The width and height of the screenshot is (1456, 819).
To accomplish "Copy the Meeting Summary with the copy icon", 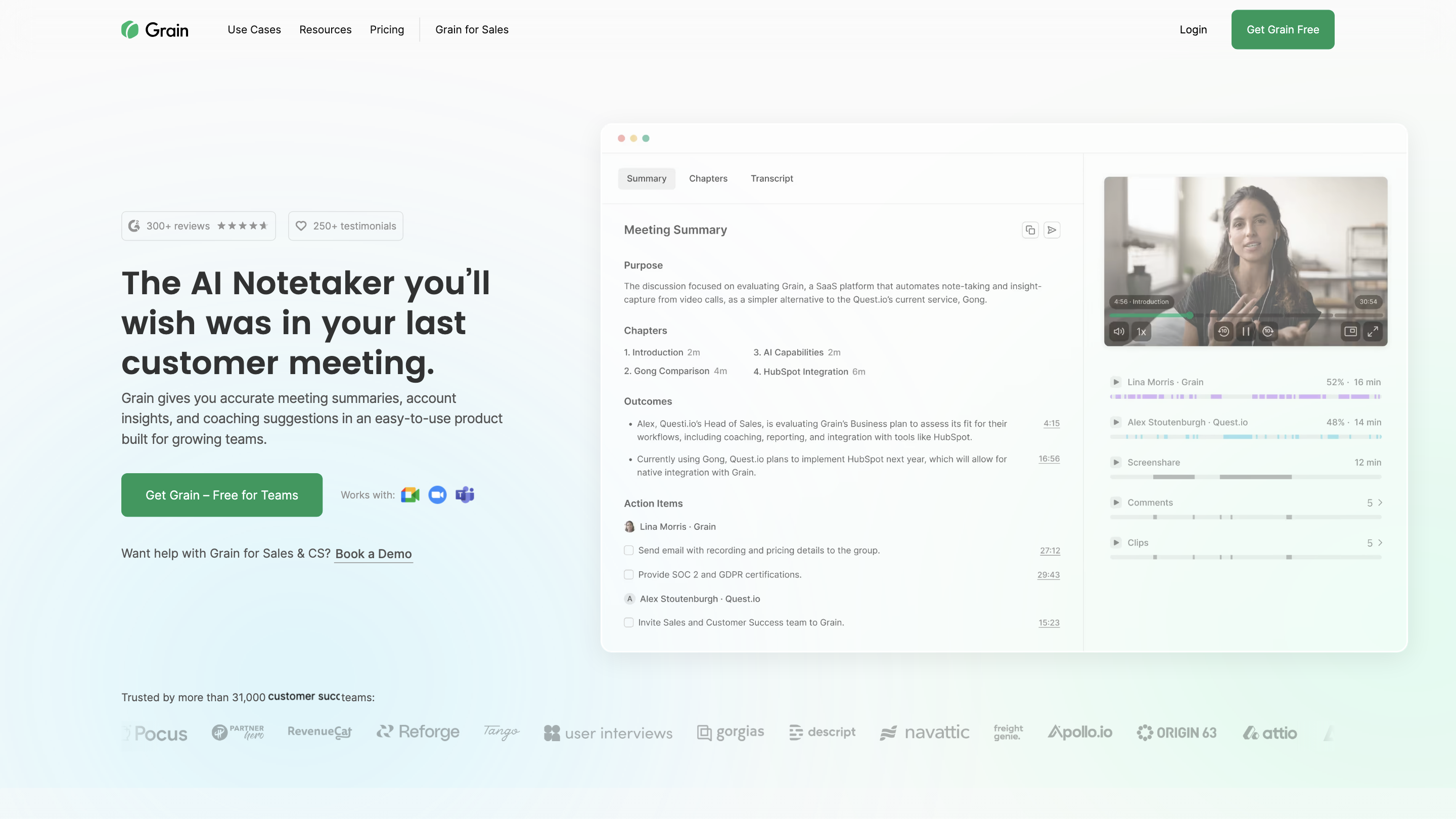I will [1030, 230].
